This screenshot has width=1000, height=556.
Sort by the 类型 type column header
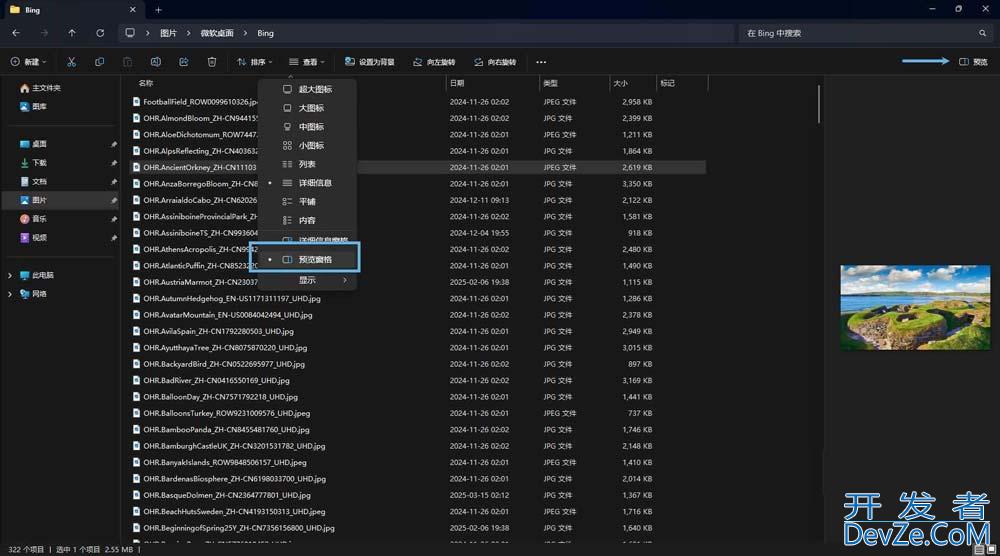coord(550,83)
